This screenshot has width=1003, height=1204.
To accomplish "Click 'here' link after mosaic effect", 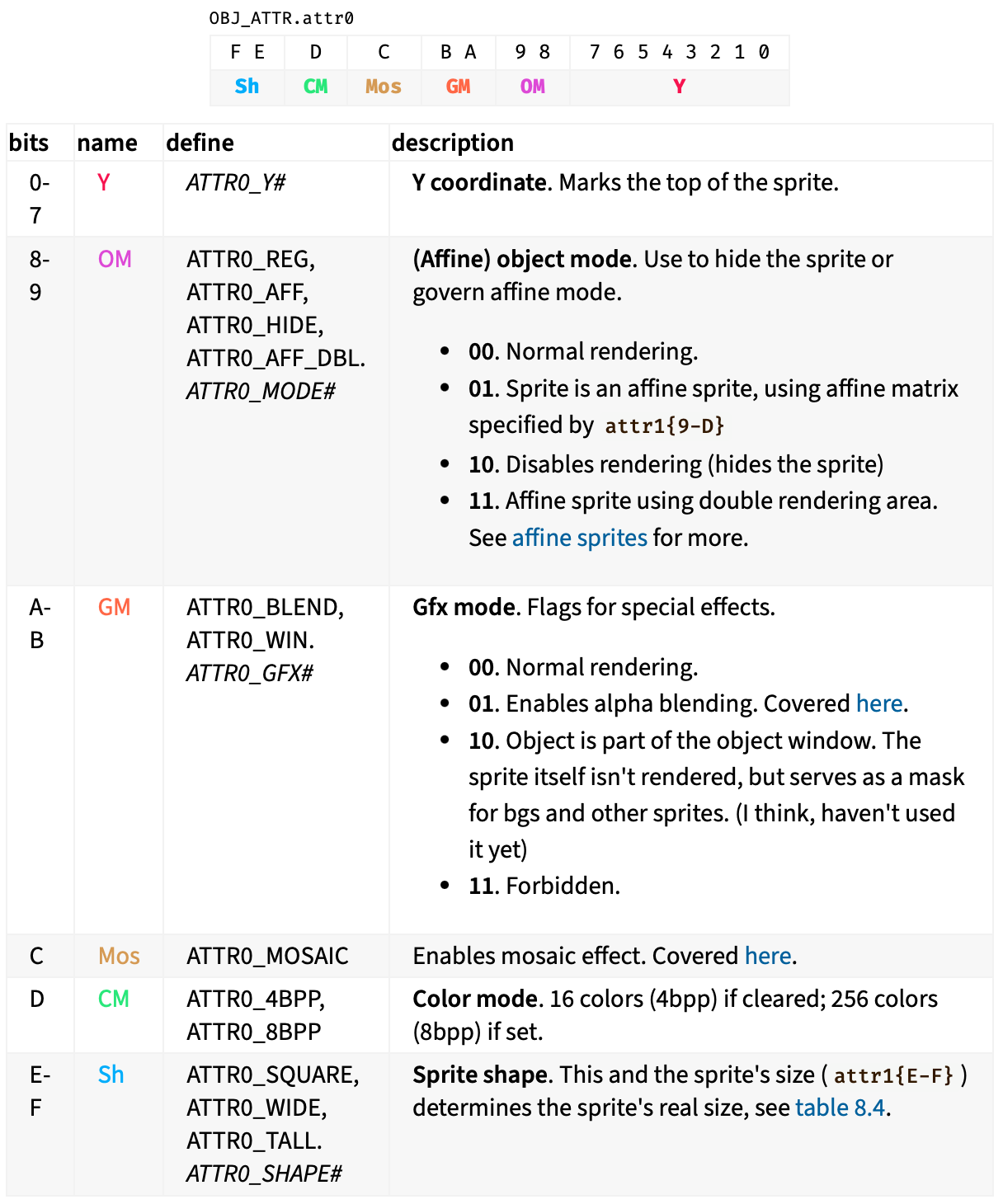I will pyautogui.click(x=767, y=956).
